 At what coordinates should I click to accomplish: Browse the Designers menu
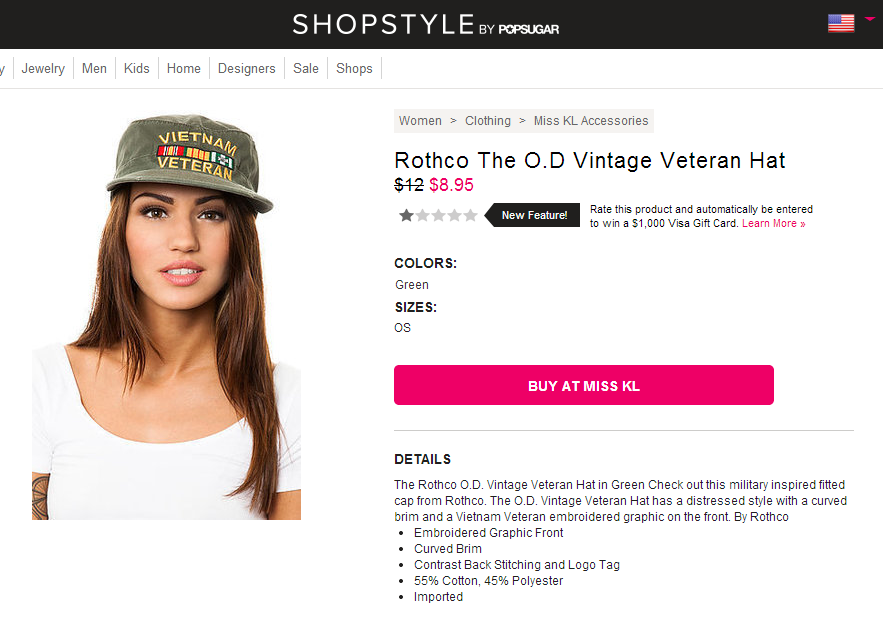[x=247, y=69]
